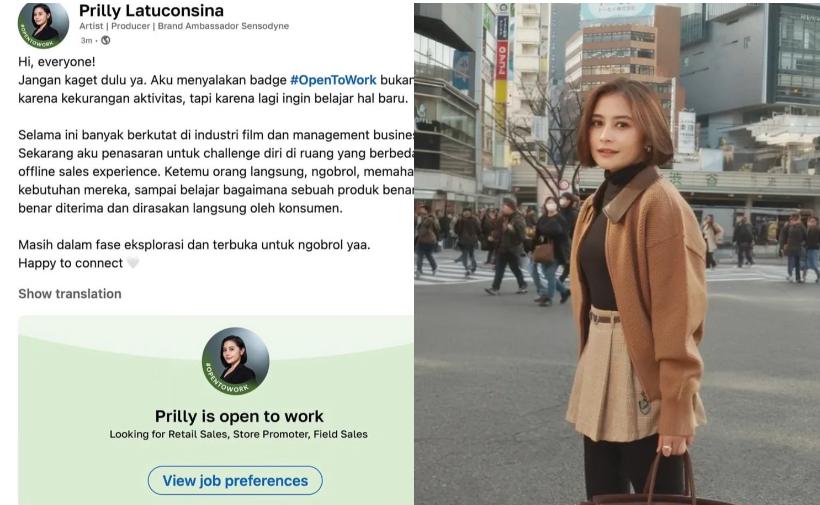
Task: Click the Hi, everyone! greeting line
Action: click(56, 62)
